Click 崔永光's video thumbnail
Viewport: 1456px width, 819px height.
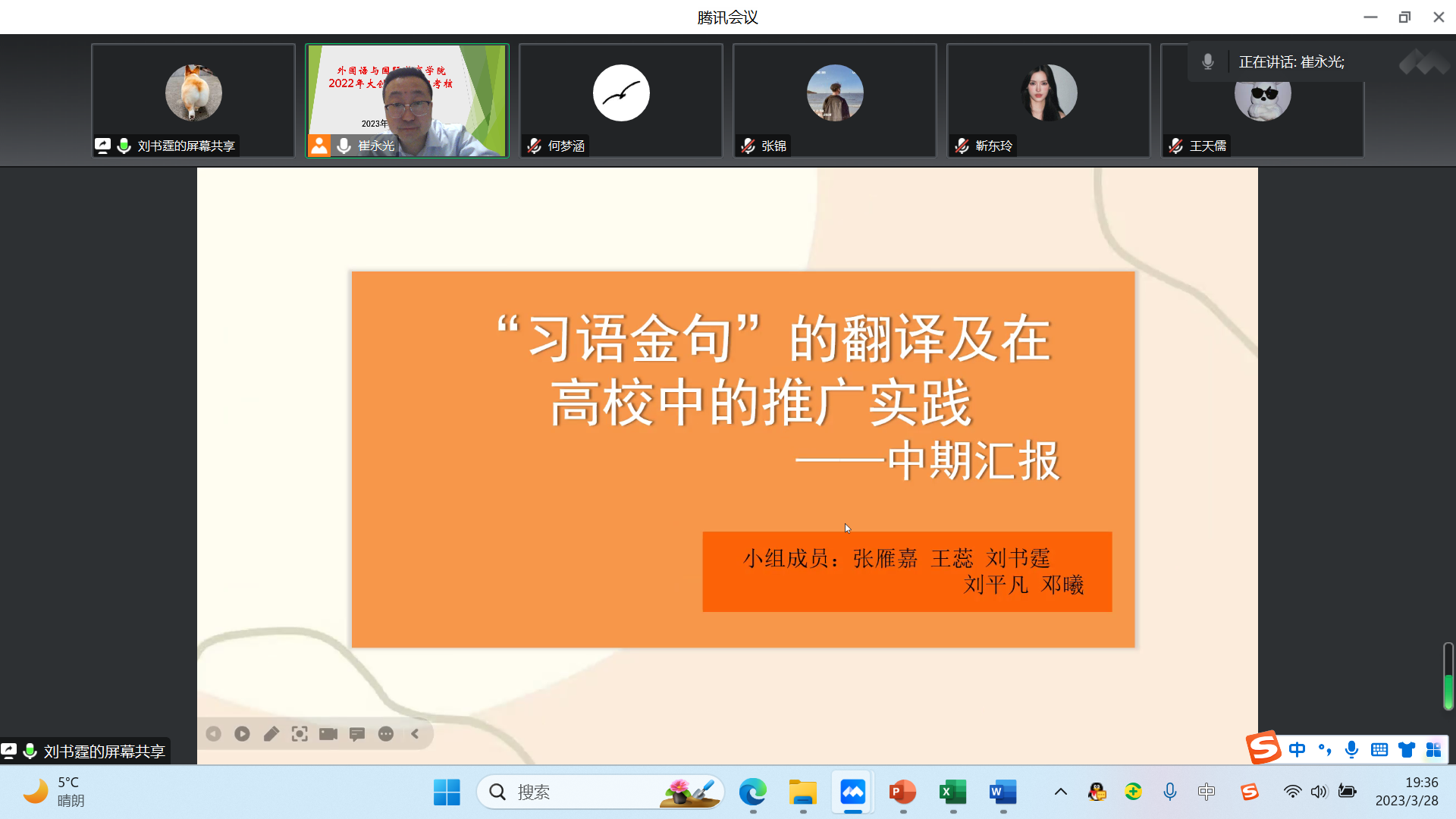pos(407,100)
